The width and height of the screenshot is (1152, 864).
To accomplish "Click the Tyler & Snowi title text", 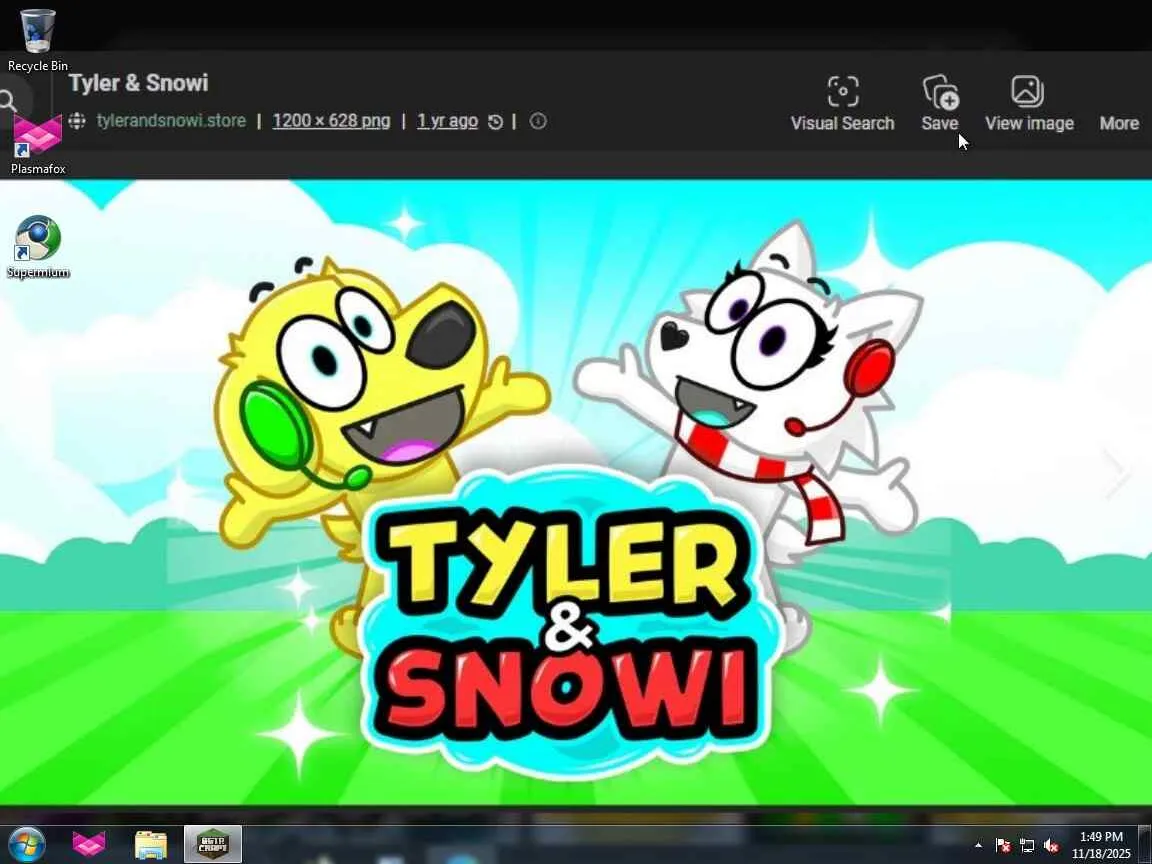I will click(x=139, y=82).
